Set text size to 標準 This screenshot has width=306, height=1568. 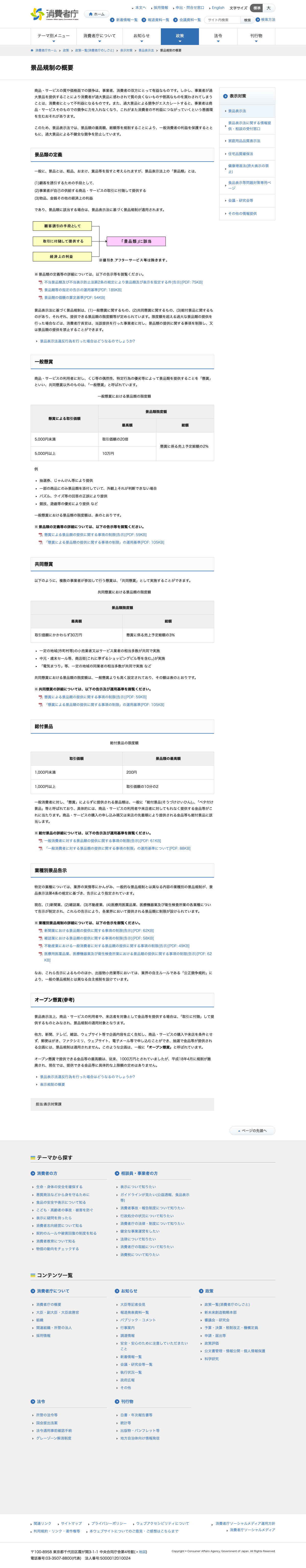[257, 8]
